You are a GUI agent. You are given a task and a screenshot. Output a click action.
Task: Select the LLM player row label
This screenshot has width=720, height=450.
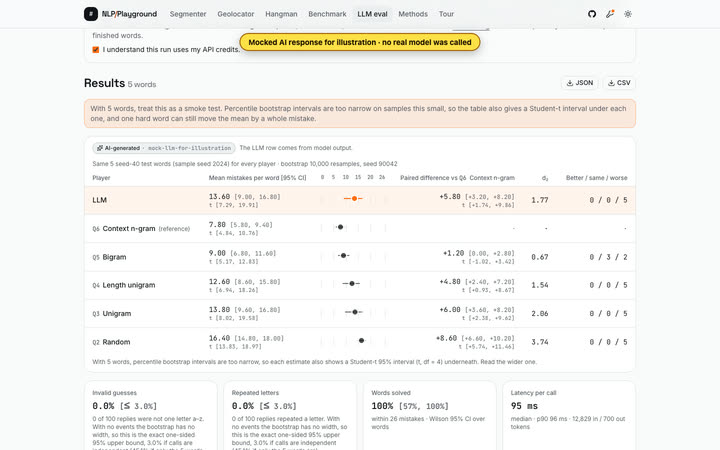(x=99, y=200)
